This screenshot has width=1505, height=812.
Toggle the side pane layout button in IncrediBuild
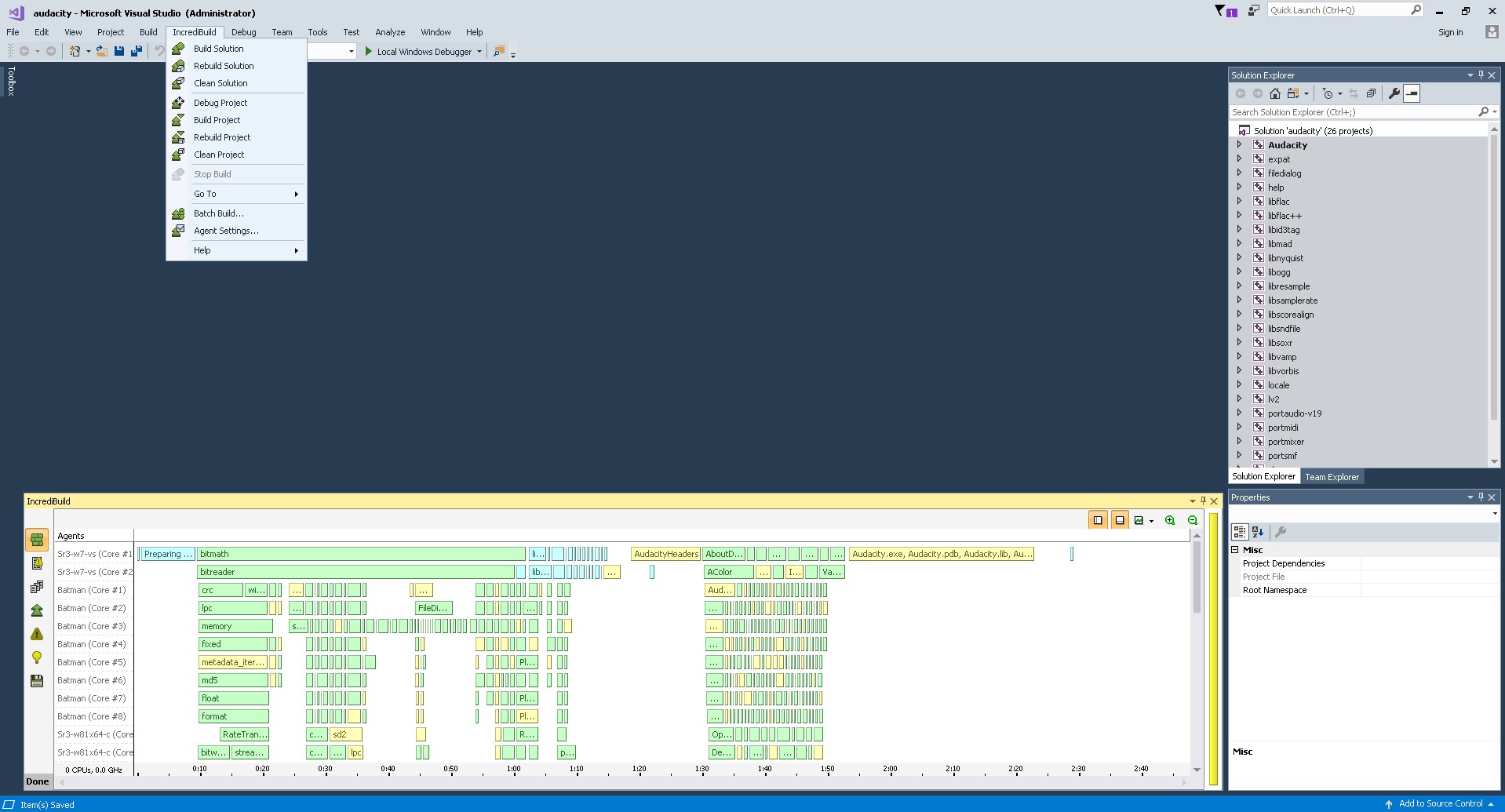click(x=1098, y=520)
